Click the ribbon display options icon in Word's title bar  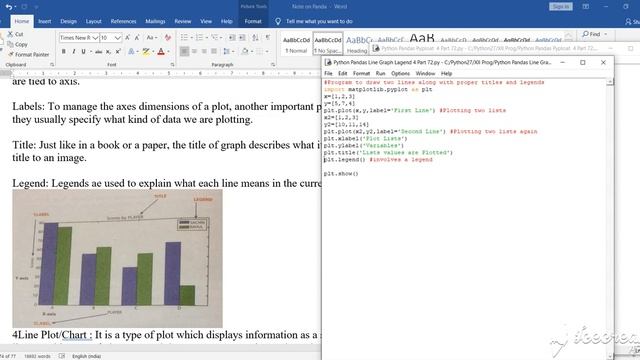click(586, 7)
